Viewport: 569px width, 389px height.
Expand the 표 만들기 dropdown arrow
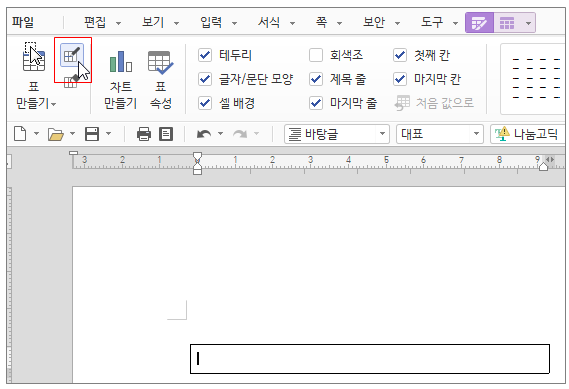click(x=54, y=105)
